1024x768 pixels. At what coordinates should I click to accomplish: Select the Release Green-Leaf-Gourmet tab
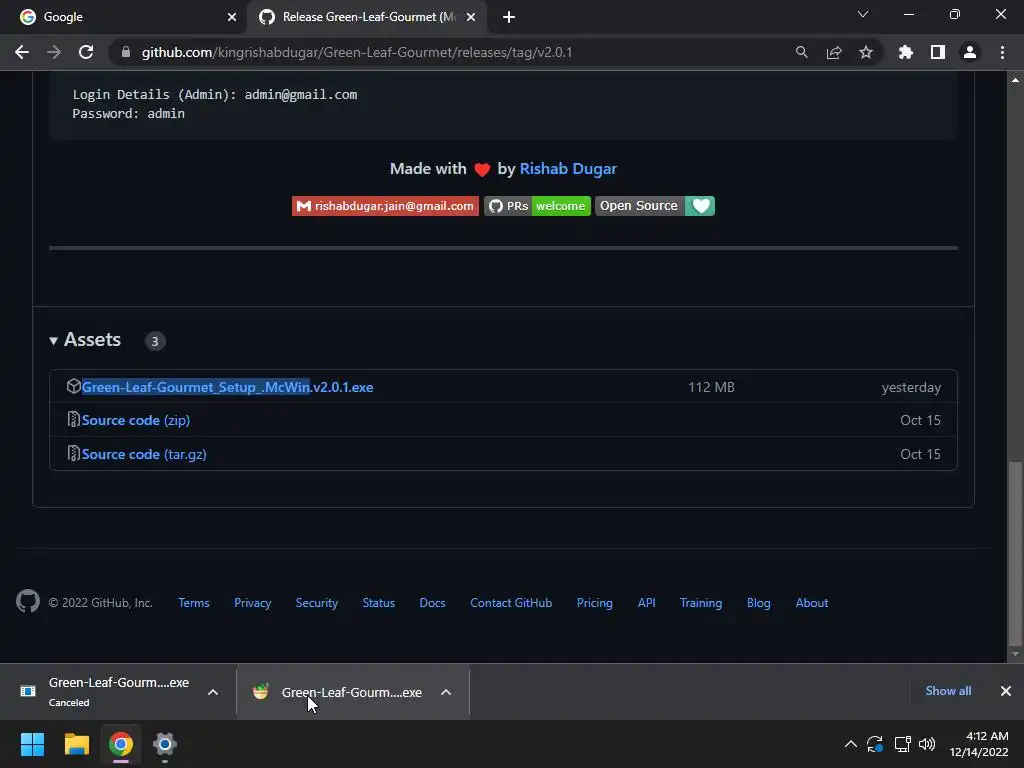(366, 17)
